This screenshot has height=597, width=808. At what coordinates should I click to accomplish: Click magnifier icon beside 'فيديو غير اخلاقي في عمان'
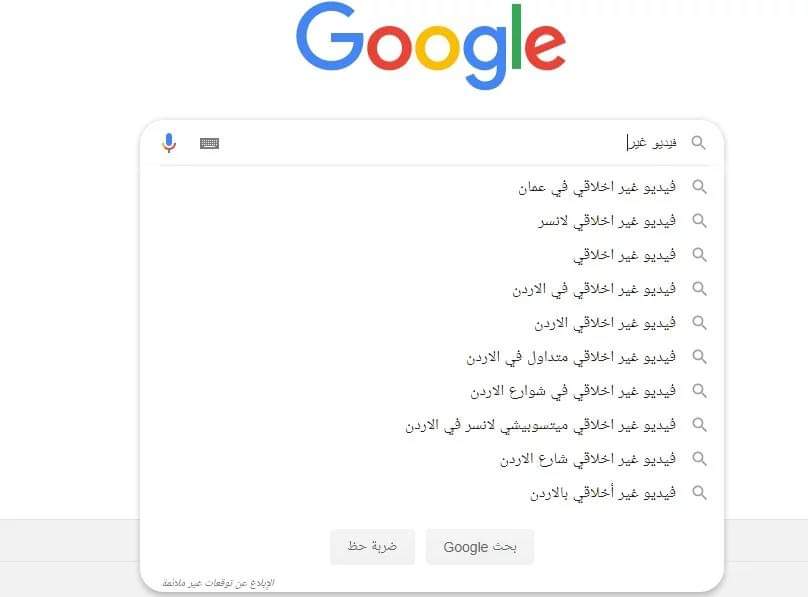click(x=699, y=187)
